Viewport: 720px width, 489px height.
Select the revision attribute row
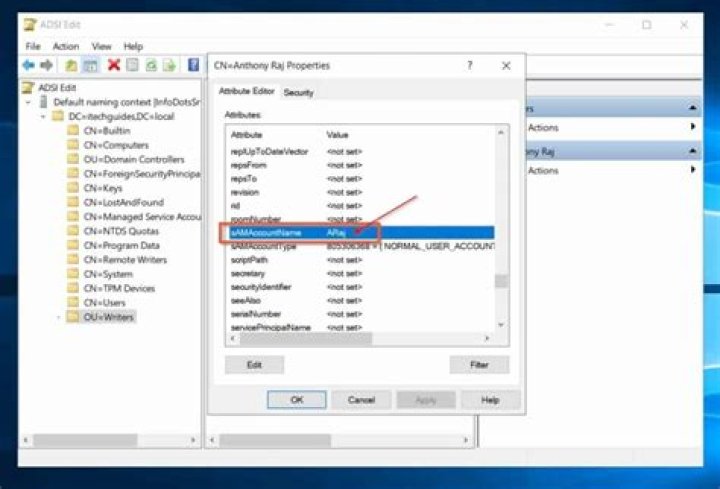(362, 192)
